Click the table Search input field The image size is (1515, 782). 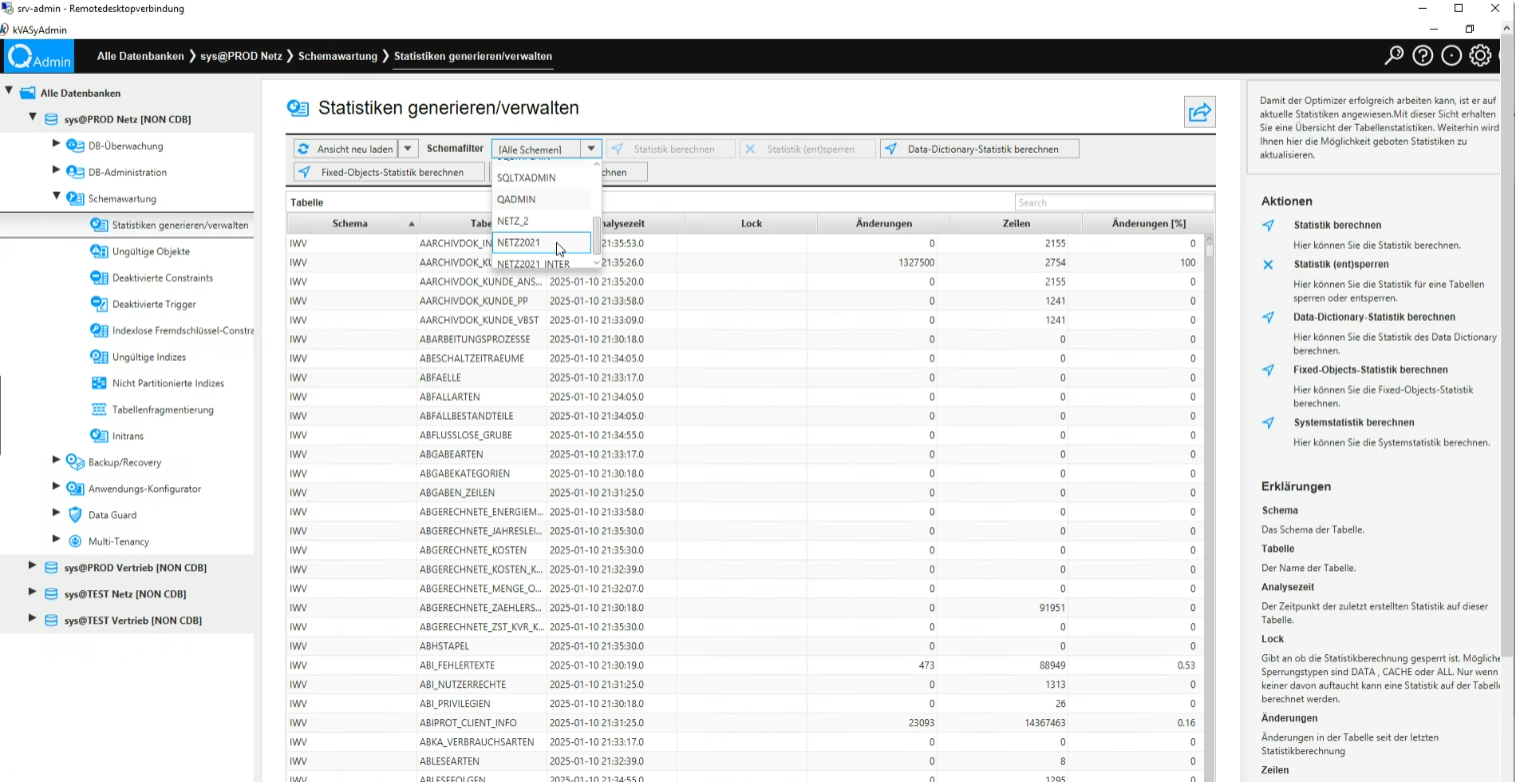tap(1113, 202)
